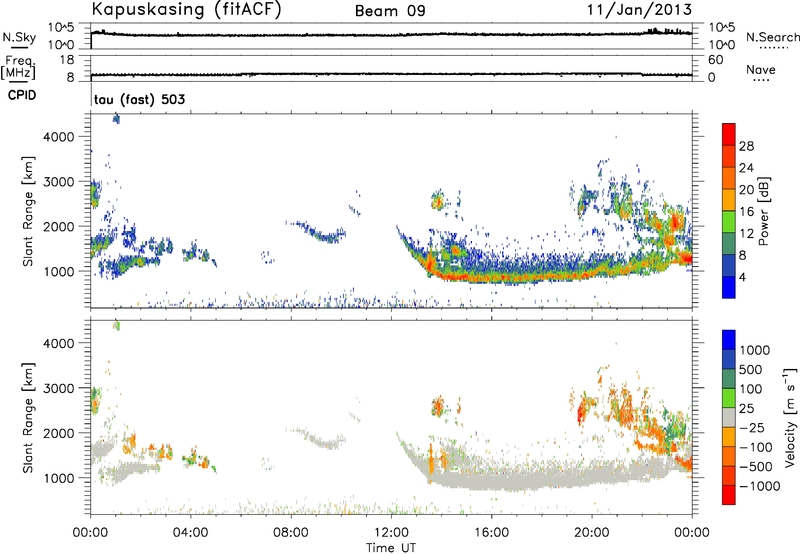800x554 pixels.
Task: Click the 60 tick on Nave axis
Action: (x=716, y=60)
